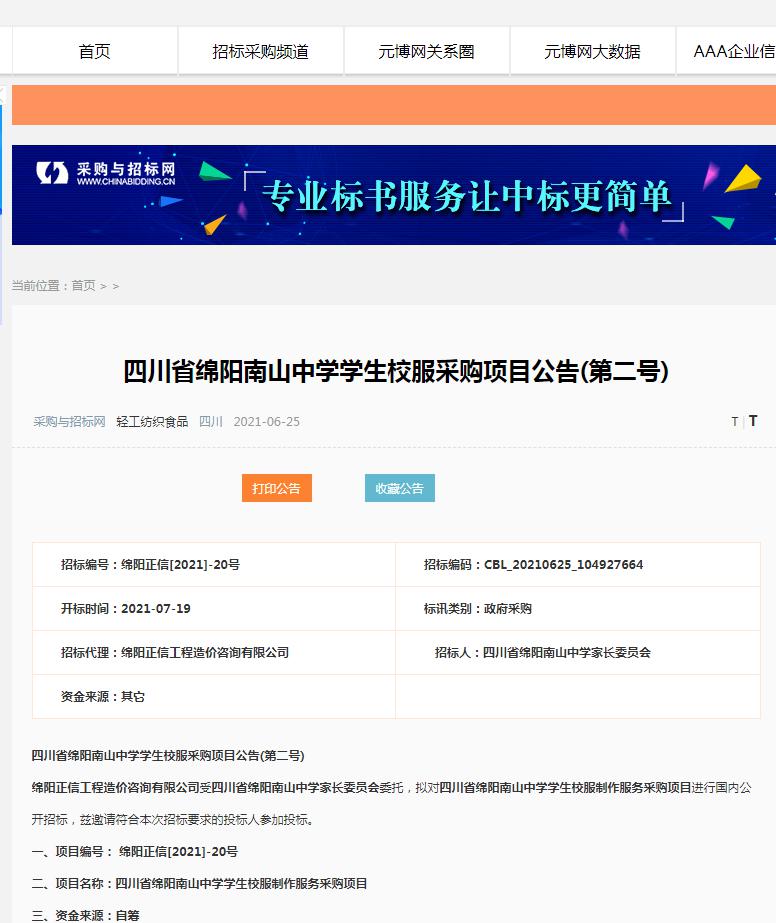776x923 pixels.
Task: Click the 专业标书服务让中标更简单 banner text
Action: coord(465,196)
